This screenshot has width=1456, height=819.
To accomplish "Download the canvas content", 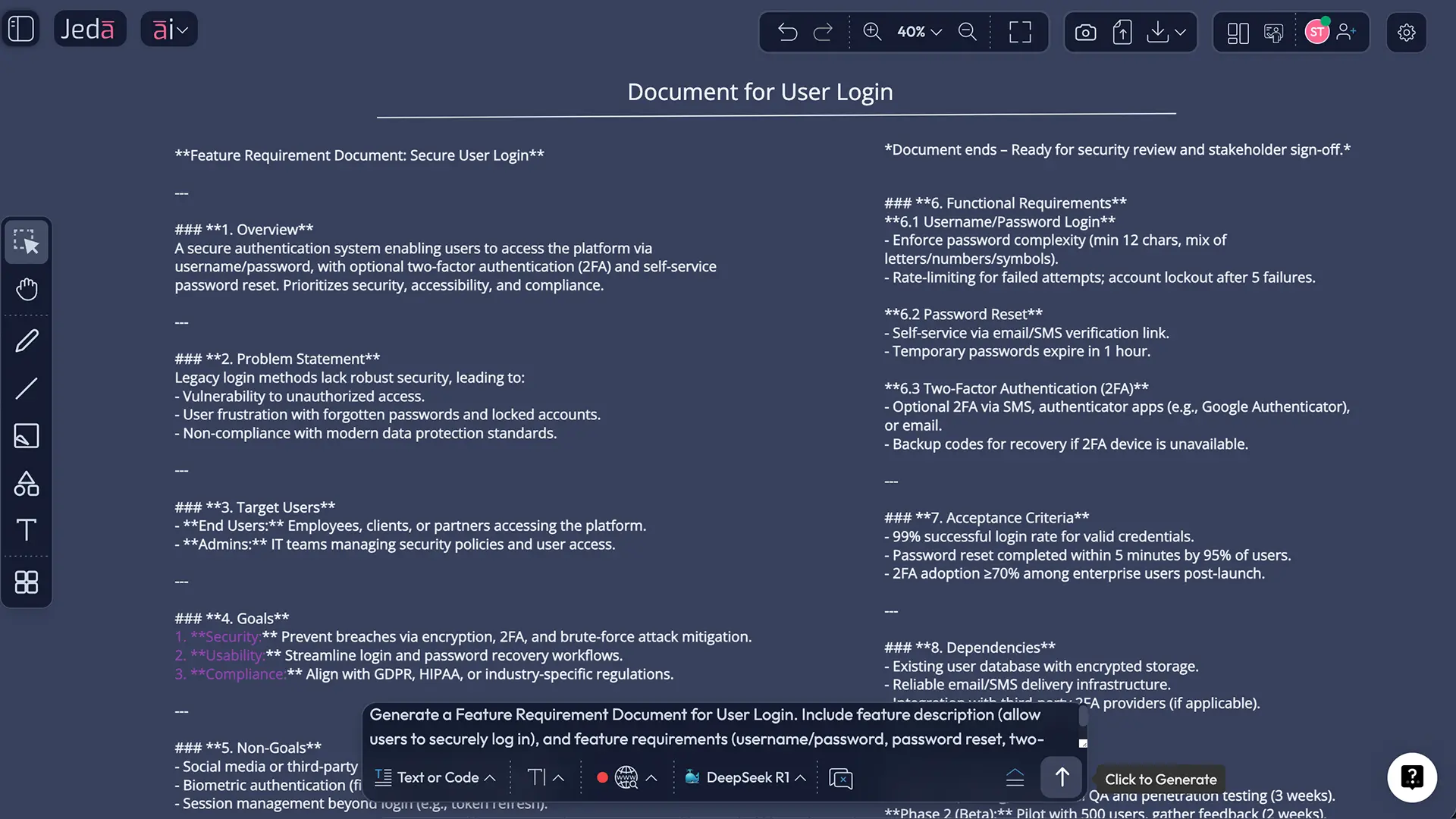I will (x=1157, y=32).
